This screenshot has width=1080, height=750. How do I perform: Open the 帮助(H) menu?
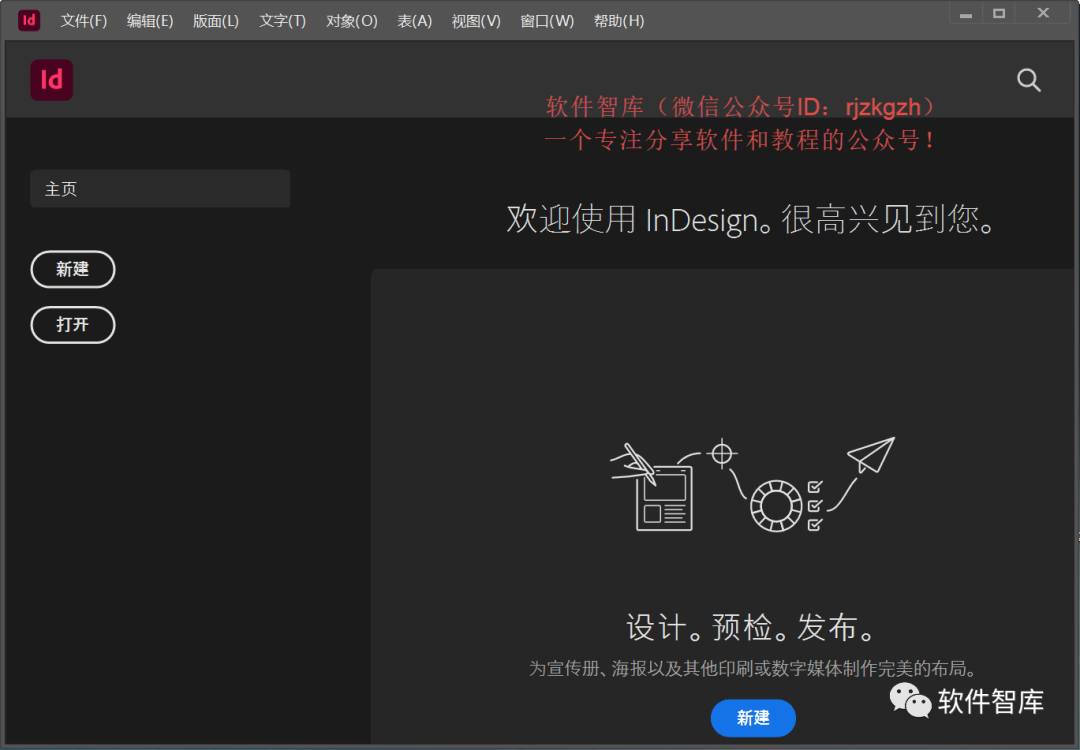(x=619, y=21)
